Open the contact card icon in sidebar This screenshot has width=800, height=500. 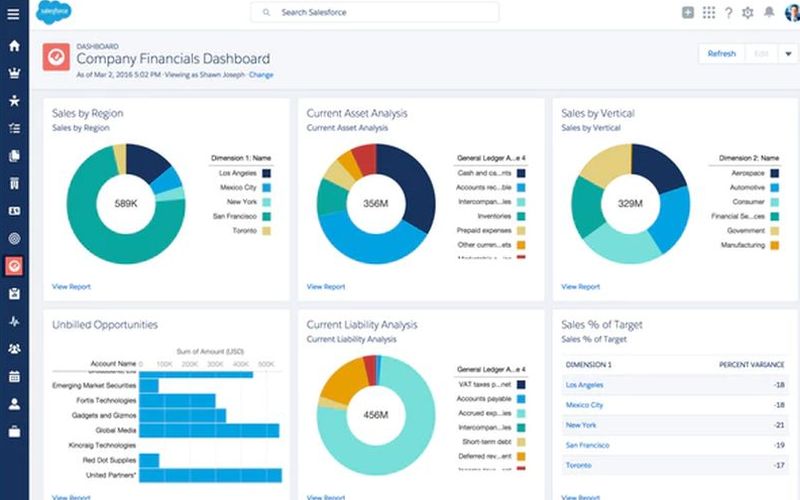[x=14, y=211]
